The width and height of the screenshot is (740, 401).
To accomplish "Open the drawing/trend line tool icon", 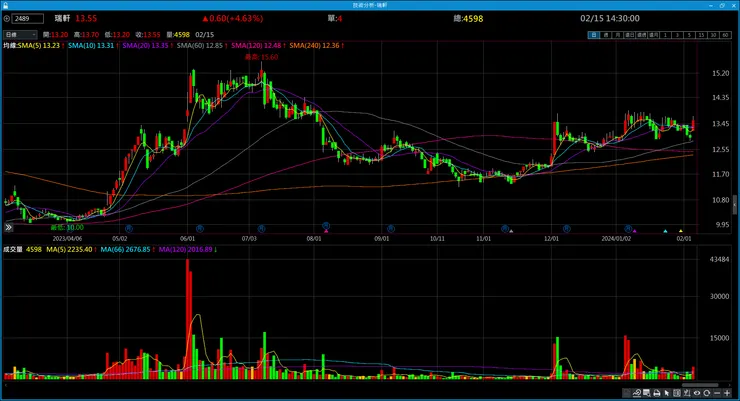I will click(637, 393).
